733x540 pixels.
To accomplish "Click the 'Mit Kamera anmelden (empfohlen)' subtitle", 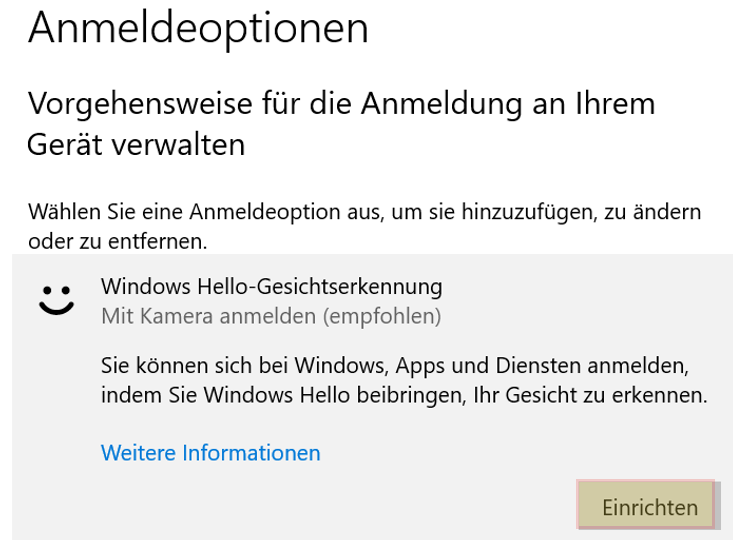I will pyautogui.click(x=271, y=317).
